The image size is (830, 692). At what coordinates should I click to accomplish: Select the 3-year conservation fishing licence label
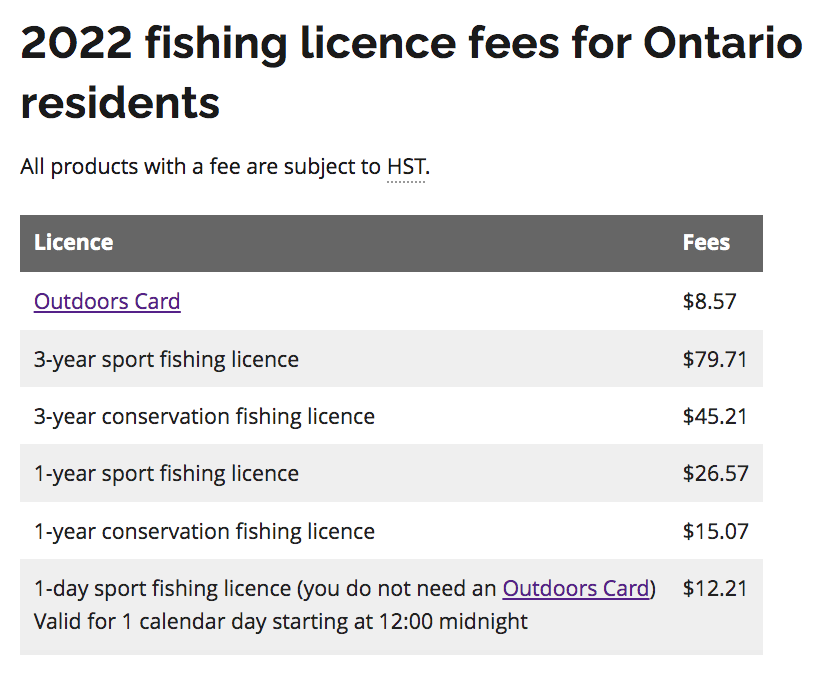[204, 416]
